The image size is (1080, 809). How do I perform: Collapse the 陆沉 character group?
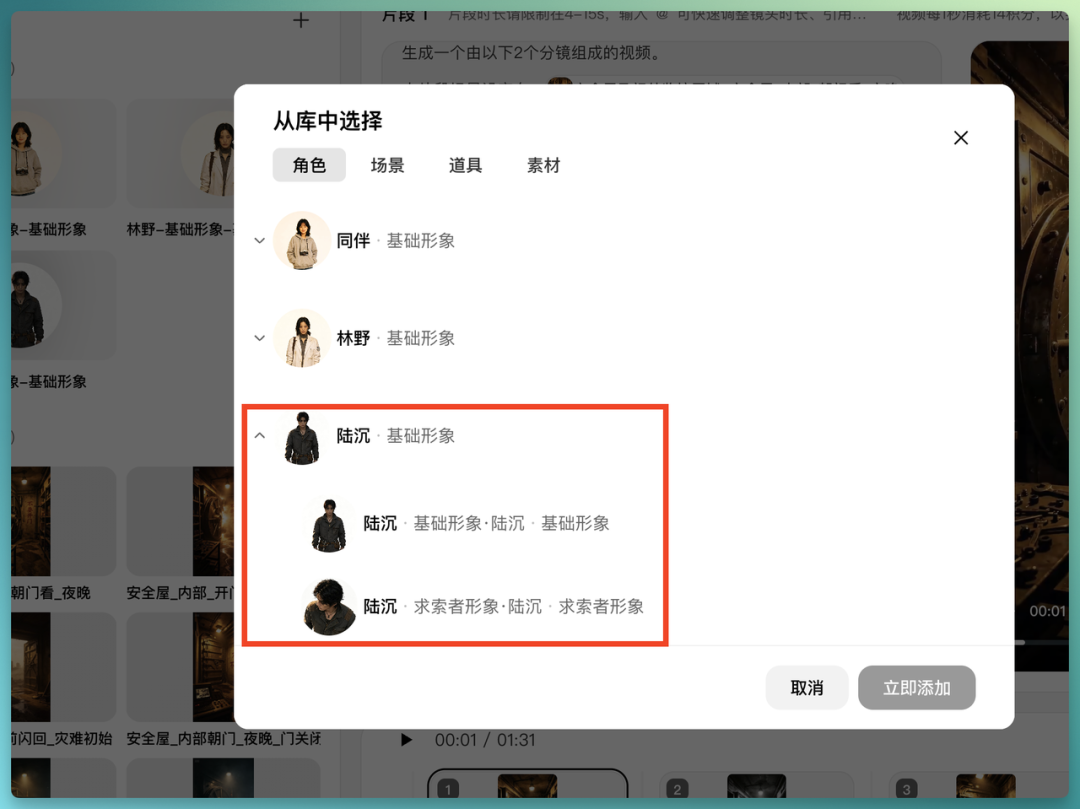(260, 435)
